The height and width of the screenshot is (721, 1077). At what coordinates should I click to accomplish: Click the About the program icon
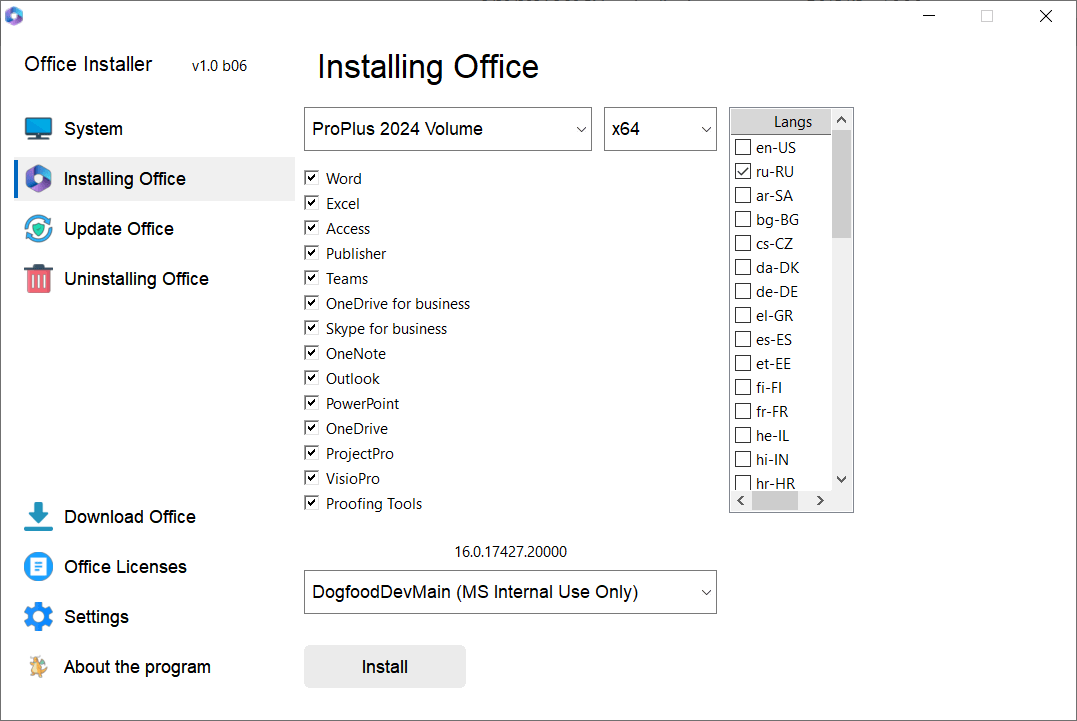click(x=38, y=667)
